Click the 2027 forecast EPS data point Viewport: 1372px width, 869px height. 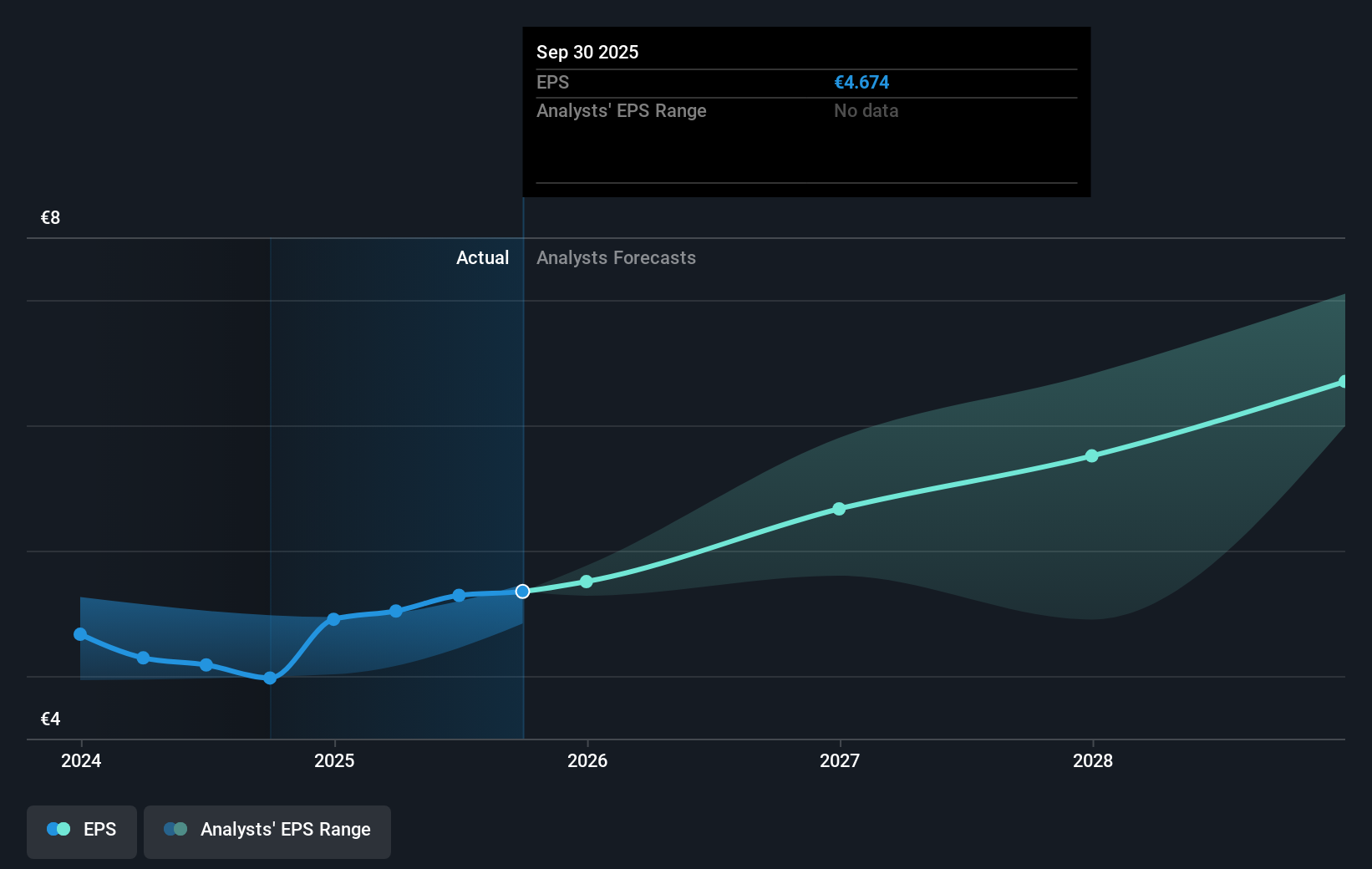839,509
